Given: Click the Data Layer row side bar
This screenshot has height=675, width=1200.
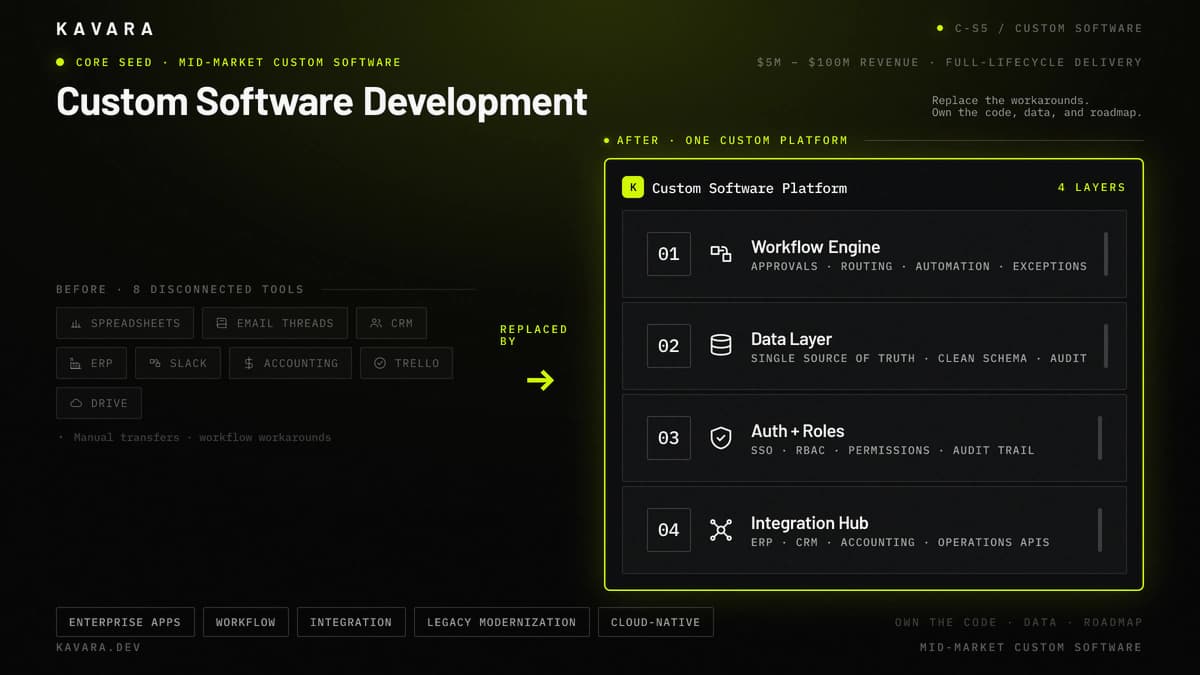Looking at the screenshot, I should 1106,346.
